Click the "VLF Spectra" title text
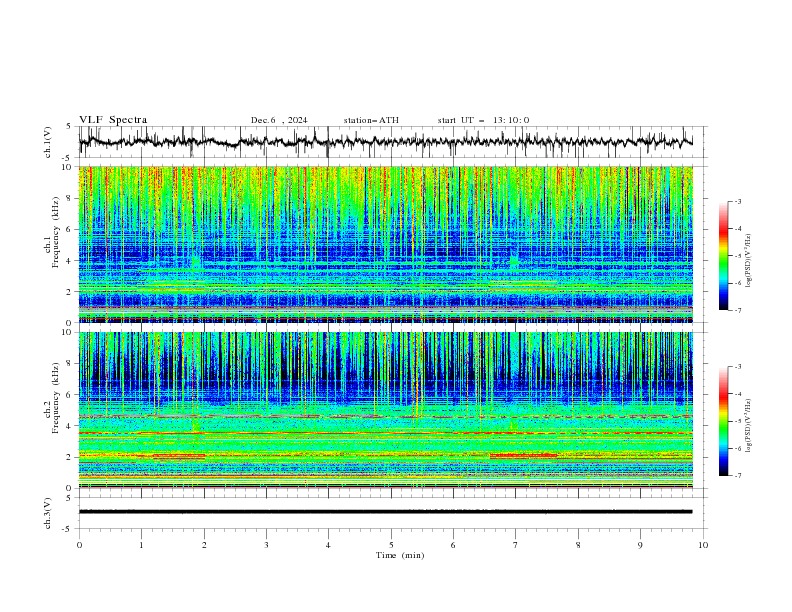The height and width of the screenshot is (612, 792). pos(113,120)
